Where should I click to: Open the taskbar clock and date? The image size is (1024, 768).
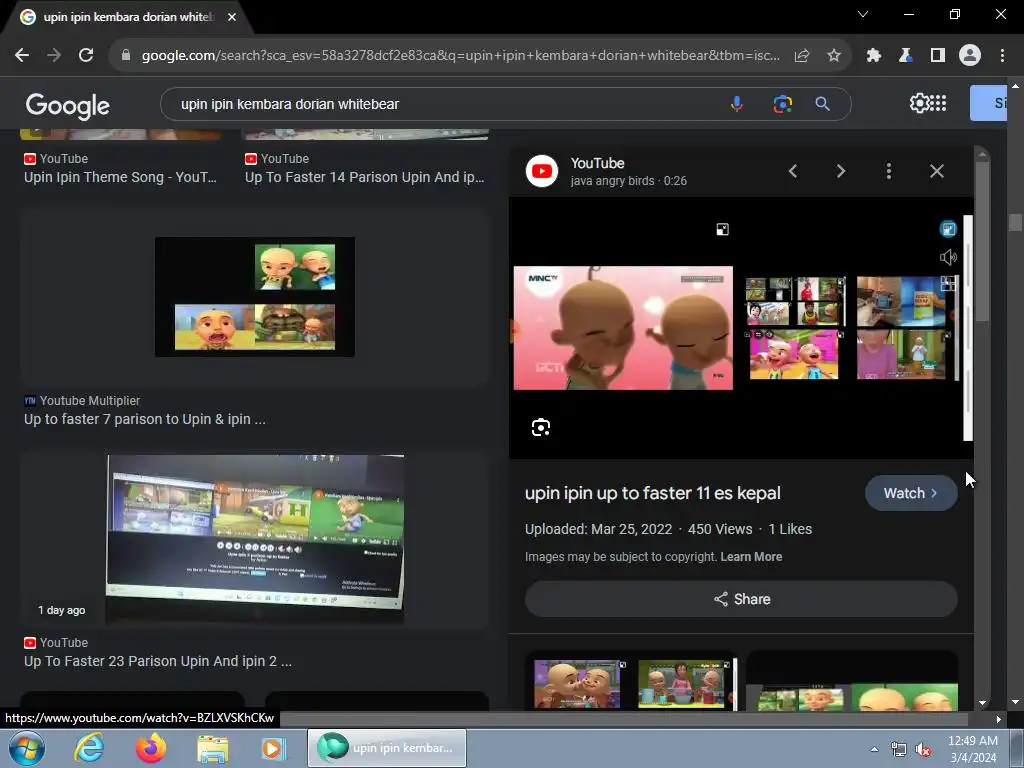[973, 749]
